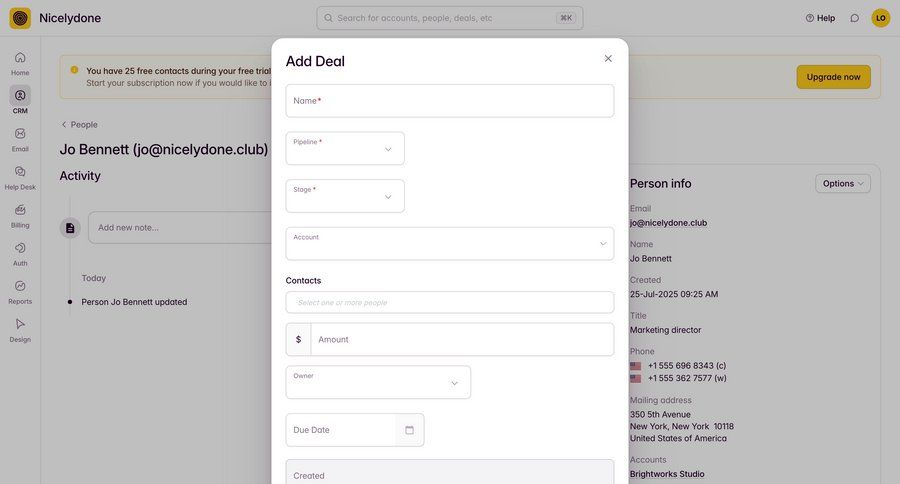Screen dimensions: 900x484
Task: Open the Home sidebar icon
Action: pos(20,57)
